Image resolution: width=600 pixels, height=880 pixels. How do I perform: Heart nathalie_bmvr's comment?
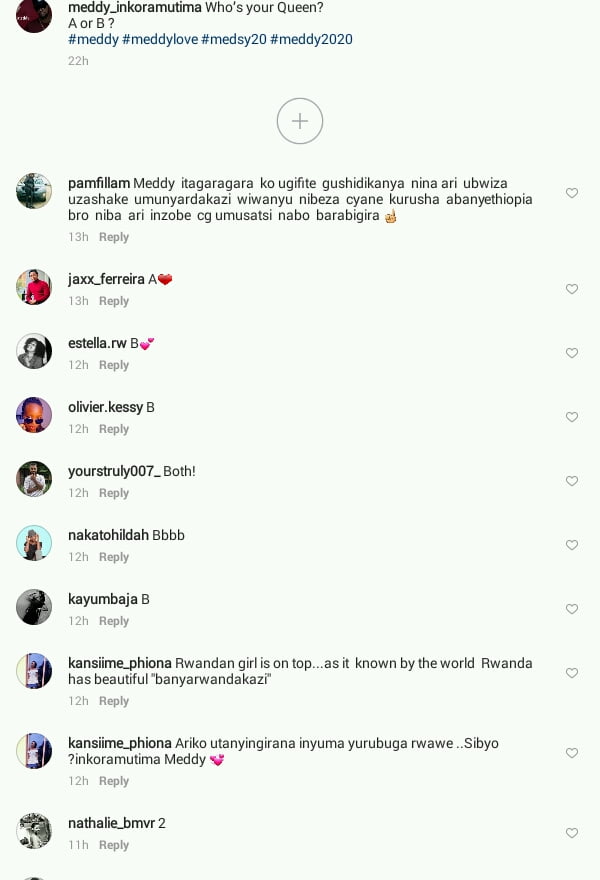[x=571, y=833]
